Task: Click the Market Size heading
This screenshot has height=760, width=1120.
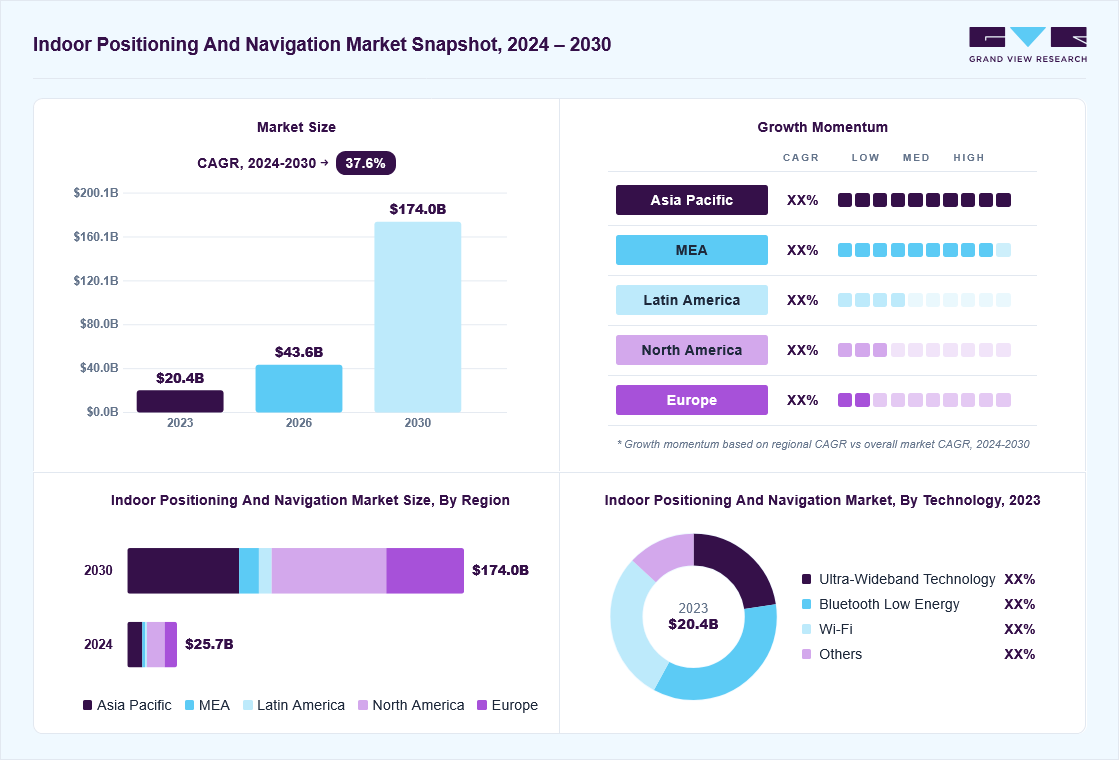Action: [x=296, y=127]
